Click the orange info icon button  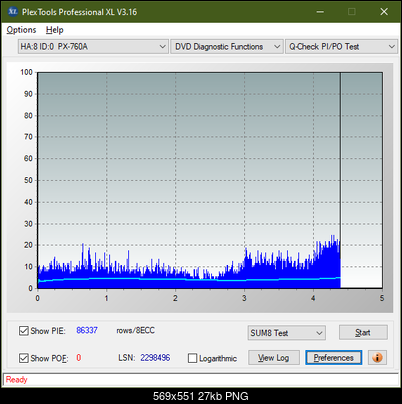(377, 358)
